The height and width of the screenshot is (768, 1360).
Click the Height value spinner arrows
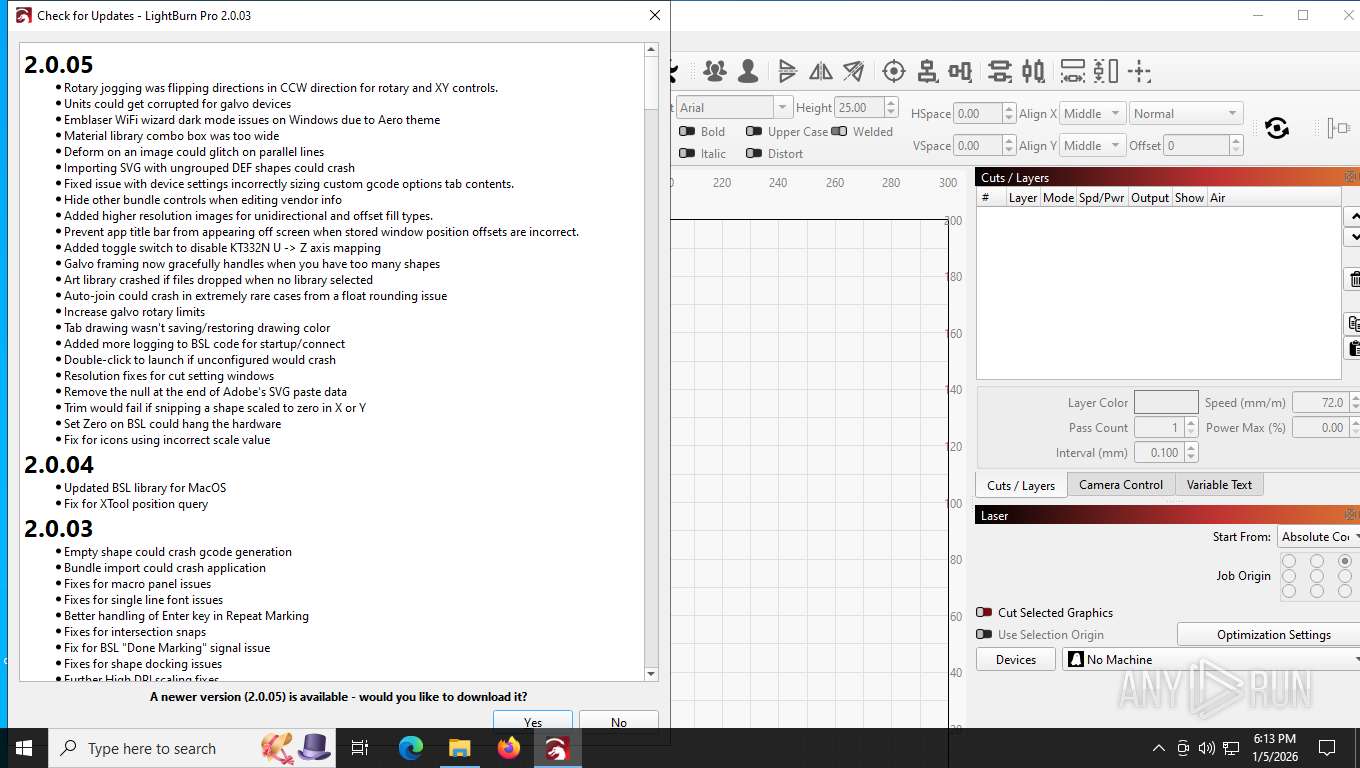891,107
